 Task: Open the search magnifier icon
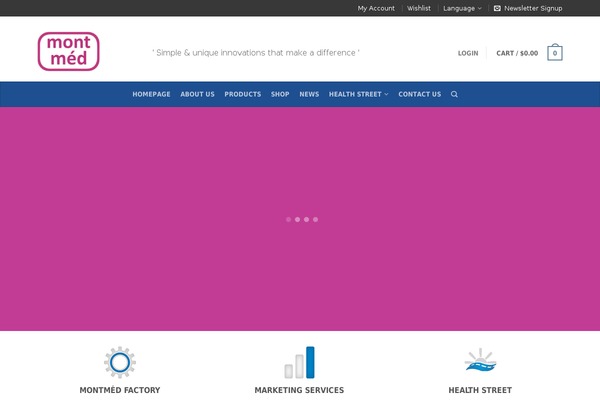point(454,94)
